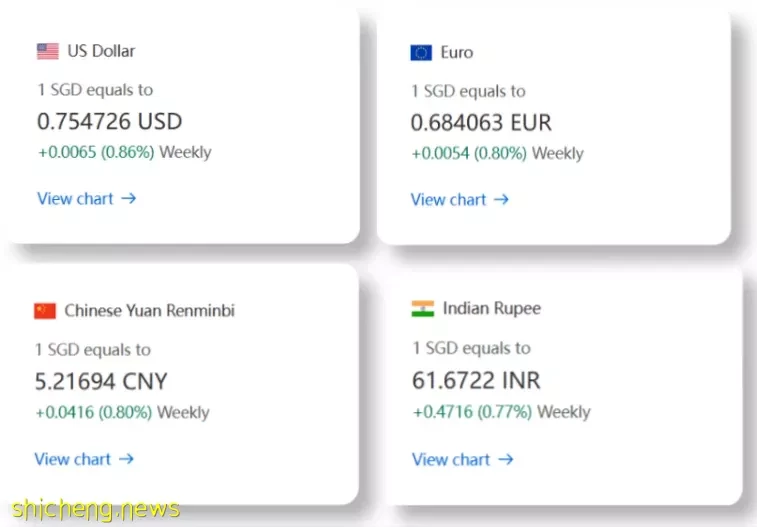Click the India flag icon
Screen dimensions: 757x527
click(423, 309)
